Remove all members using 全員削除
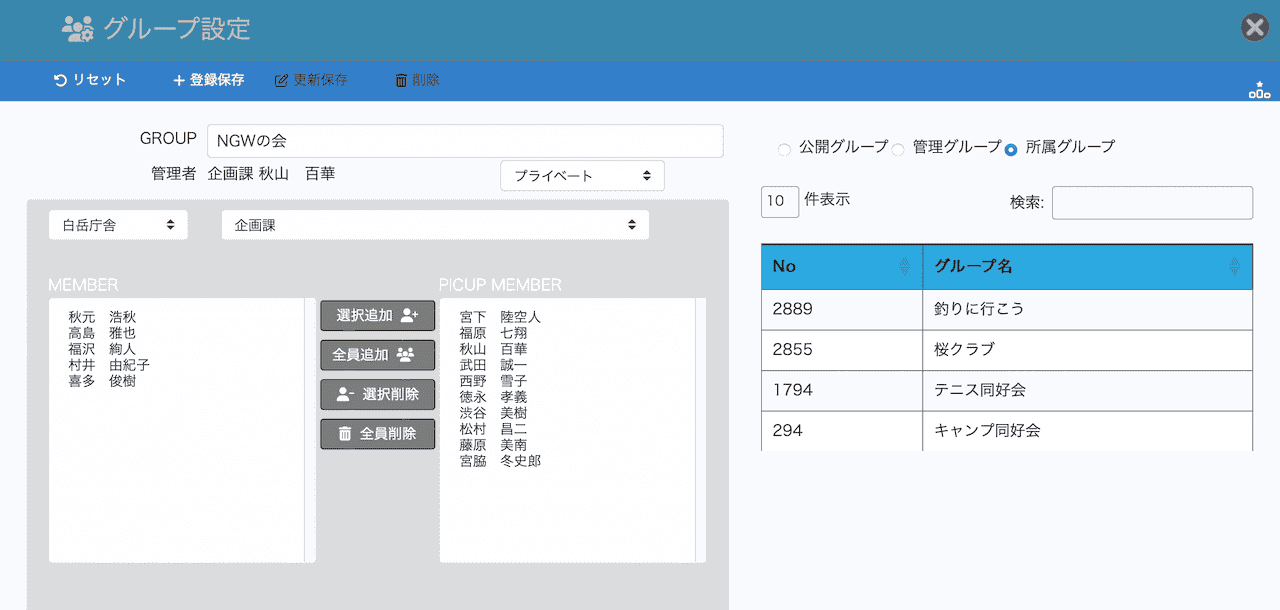The image size is (1280, 610). (377, 434)
